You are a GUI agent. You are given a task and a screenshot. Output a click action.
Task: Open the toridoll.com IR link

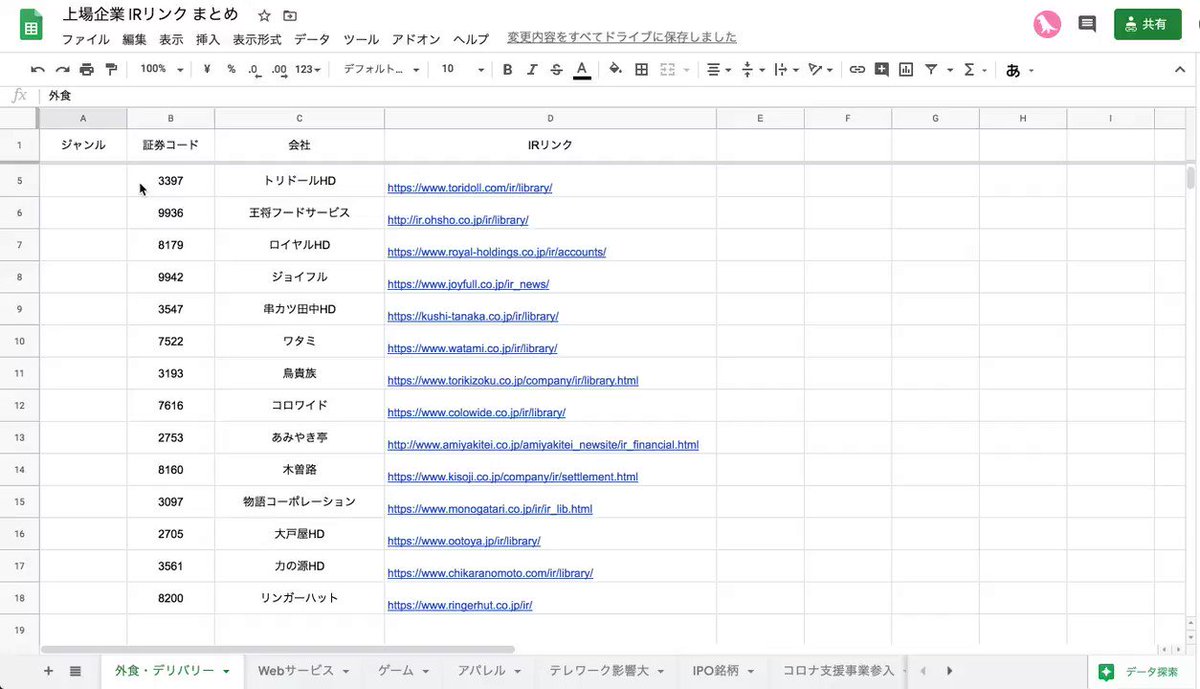pyautogui.click(x=470, y=188)
